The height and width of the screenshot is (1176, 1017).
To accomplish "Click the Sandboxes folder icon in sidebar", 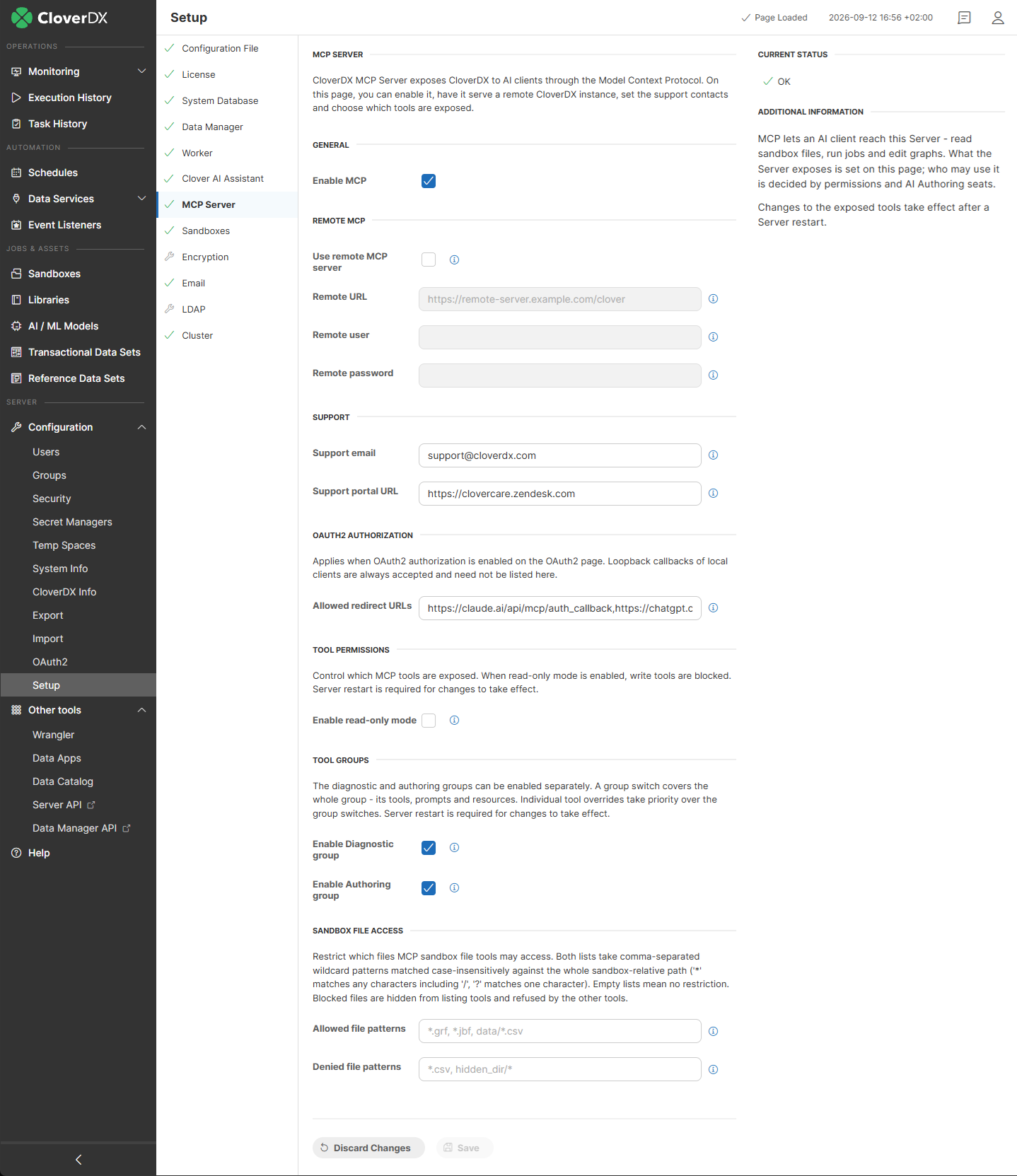I will (16, 274).
